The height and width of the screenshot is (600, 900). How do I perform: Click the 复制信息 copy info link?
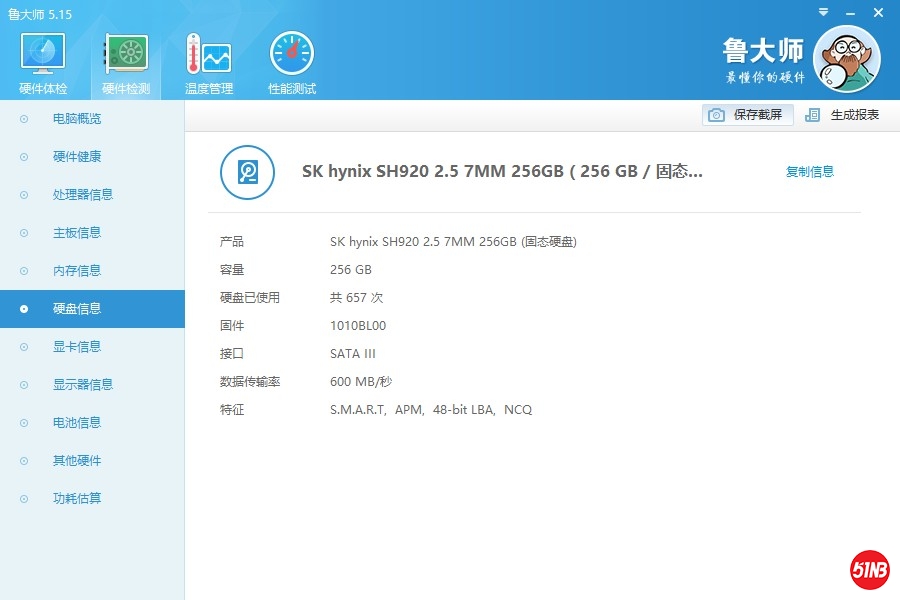pyautogui.click(x=810, y=171)
